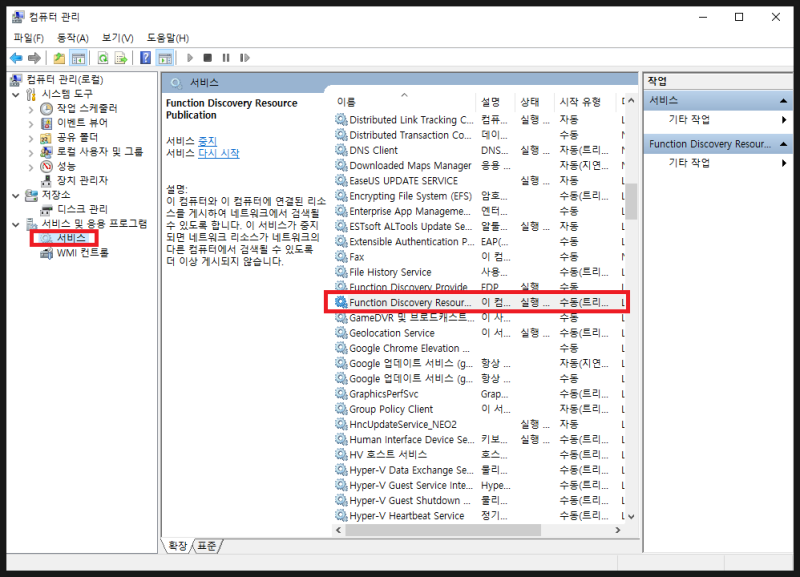
Task: Sort by the 시작 유형 column header
Action: coord(585,102)
